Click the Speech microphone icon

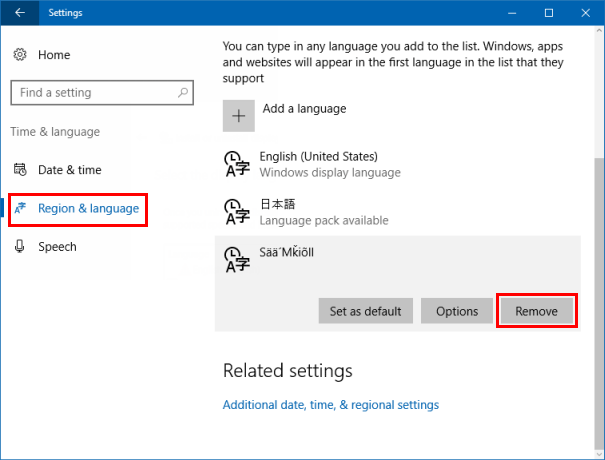(x=20, y=246)
